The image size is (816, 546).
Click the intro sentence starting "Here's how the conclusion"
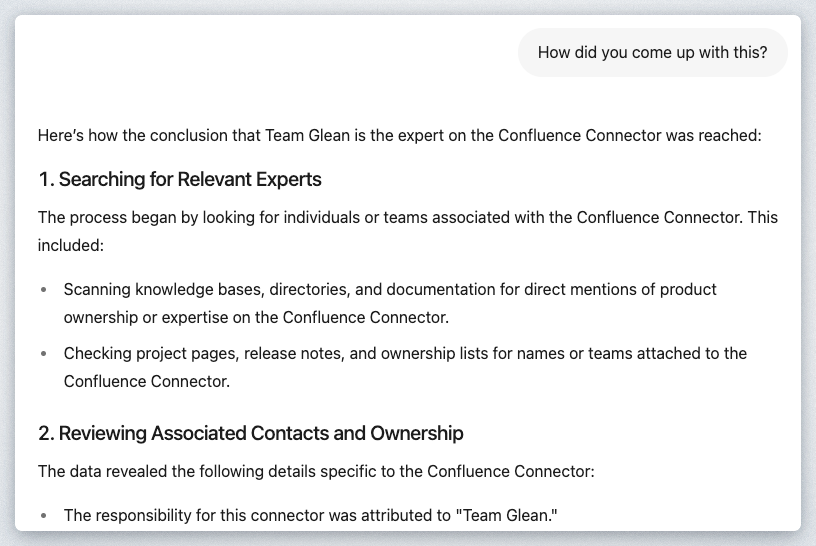[399, 135]
